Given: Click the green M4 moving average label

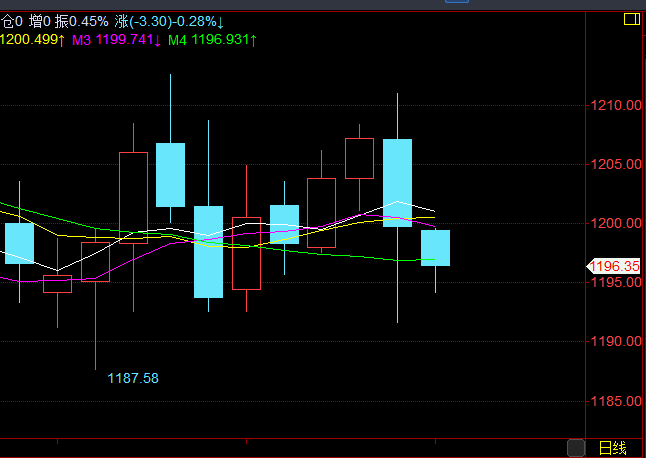Looking at the screenshot, I should pos(177,40).
